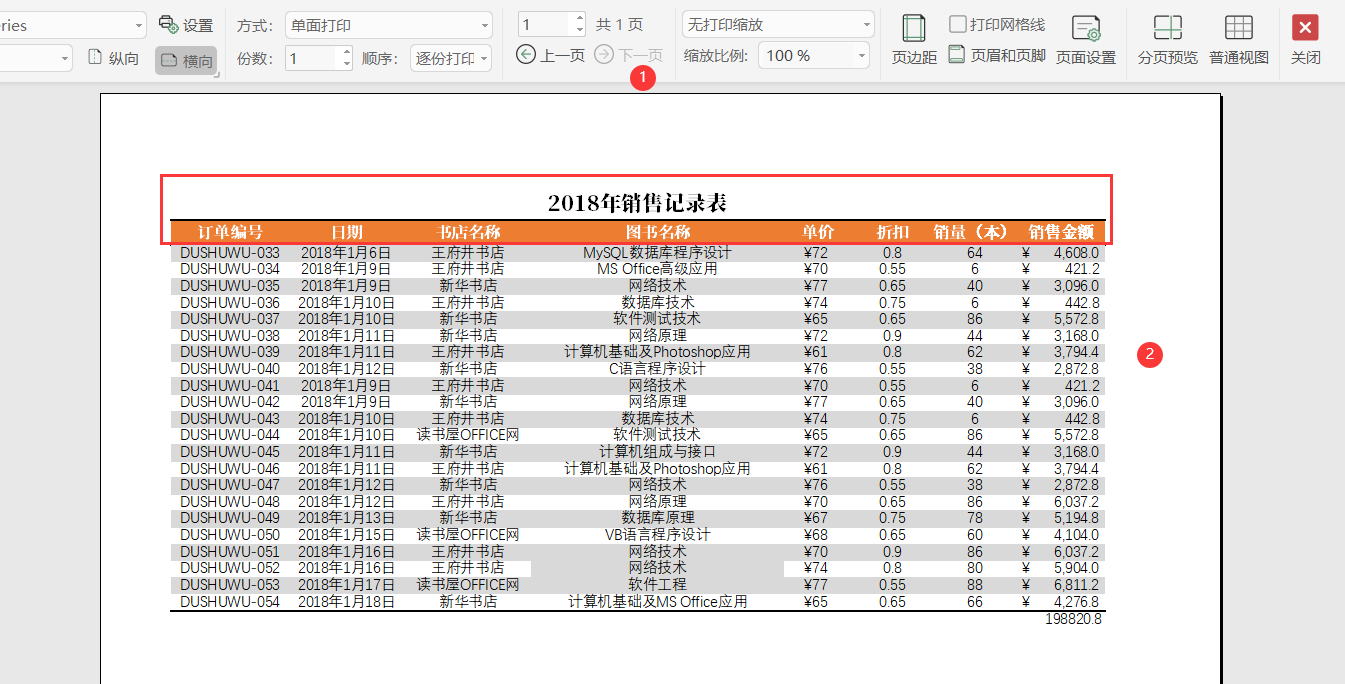
Task: Open the 页边距 (margins) settings icon
Action: click(912, 40)
